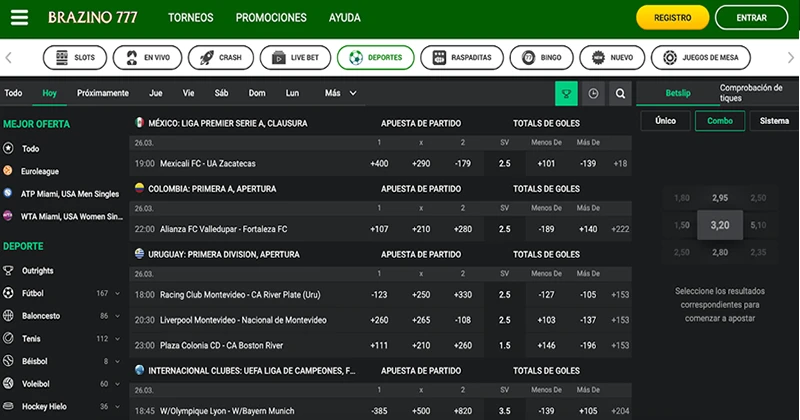Open WTA Miami USA Women Singles
Screen dimensions: 800x420
coord(71,216)
